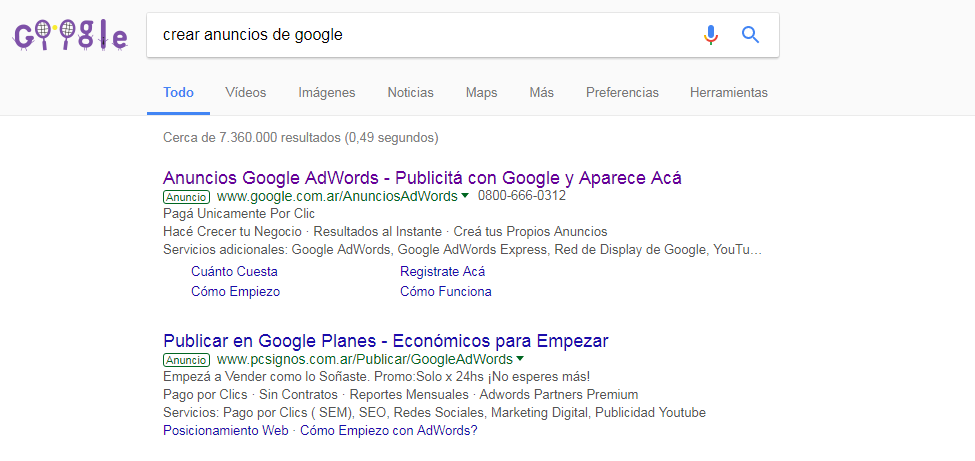Open 'Publicar en Google Planes - Económicos para Empezar'

pos(386,341)
